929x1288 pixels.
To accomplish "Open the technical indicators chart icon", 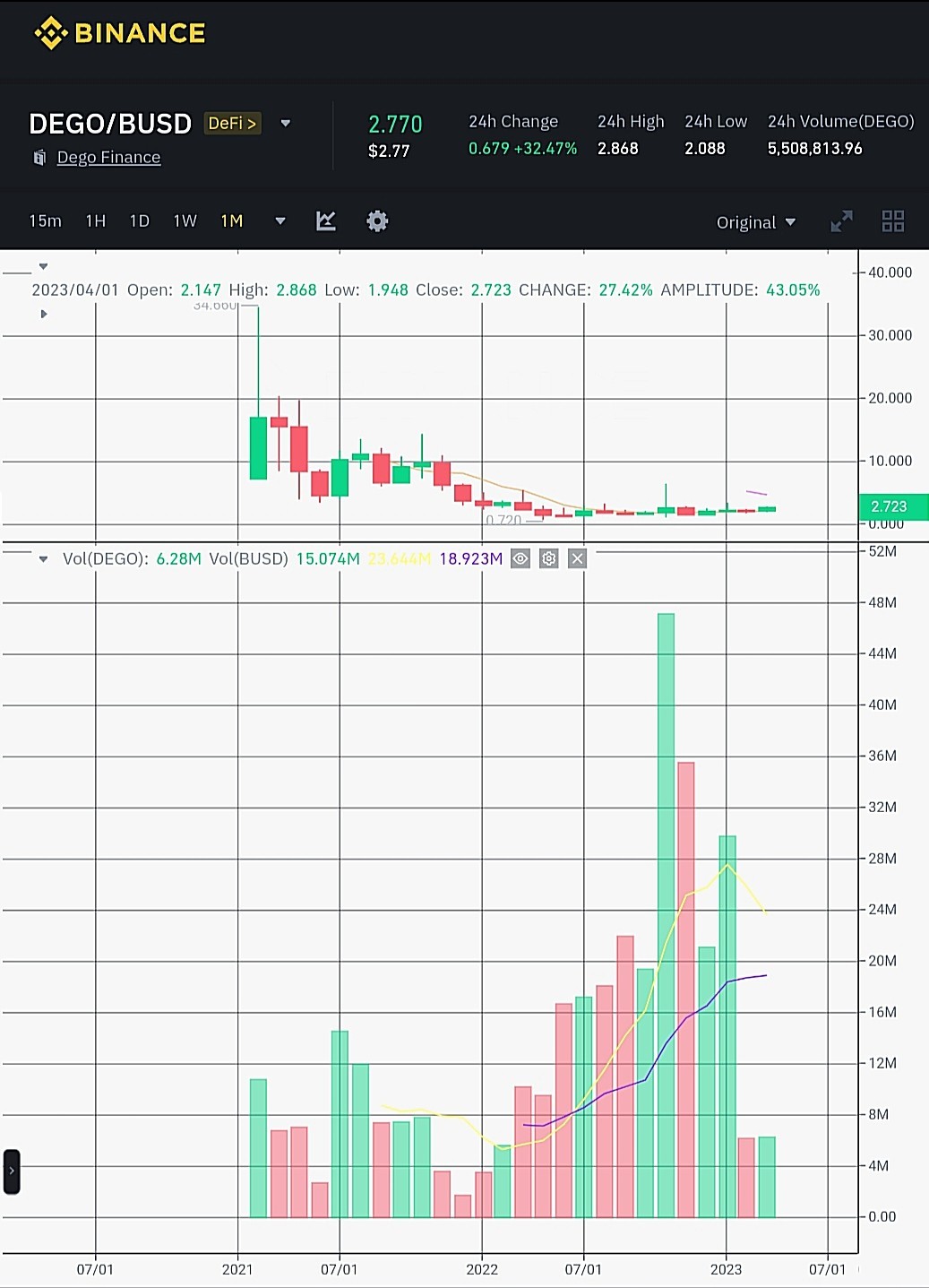I will (326, 220).
